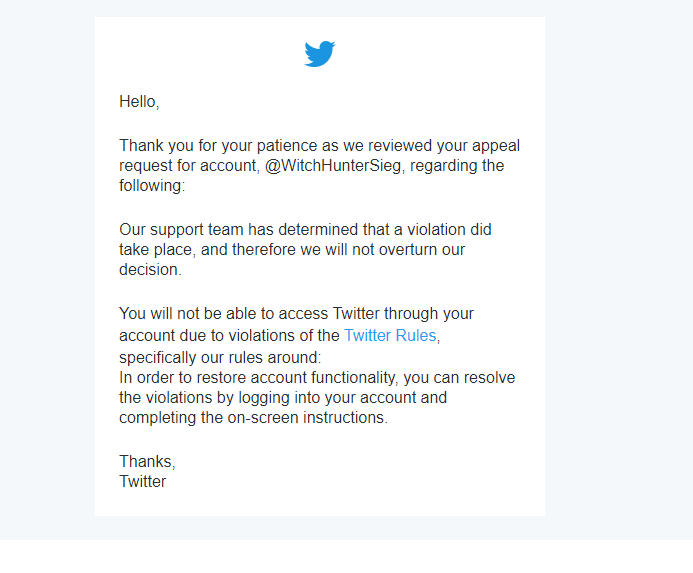Click the 'You will not be able' line
The image size is (693, 573).
297,313
